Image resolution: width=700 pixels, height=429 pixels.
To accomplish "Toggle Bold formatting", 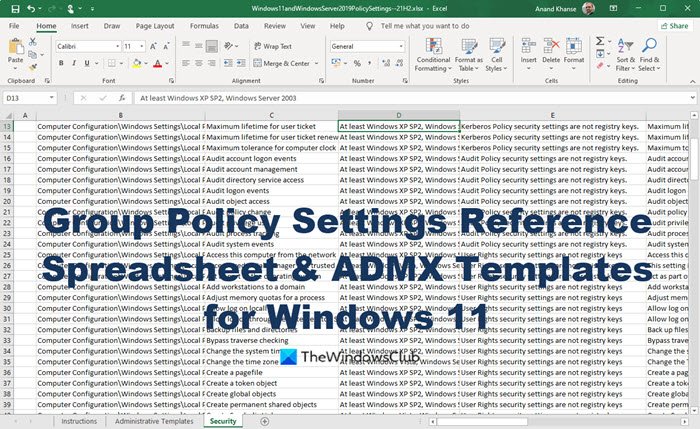I will (x=61, y=63).
